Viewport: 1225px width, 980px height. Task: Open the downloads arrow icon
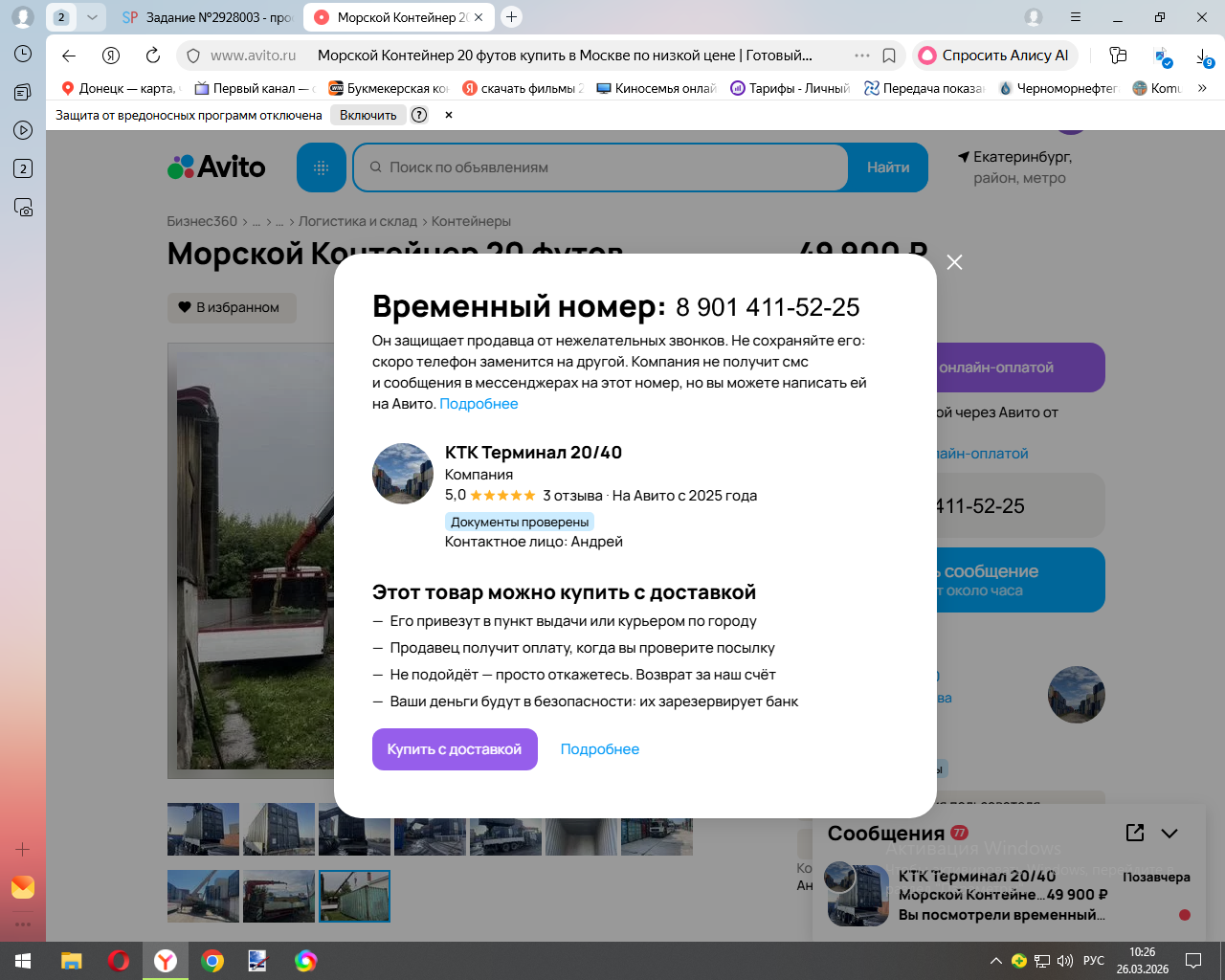pos(1204,57)
